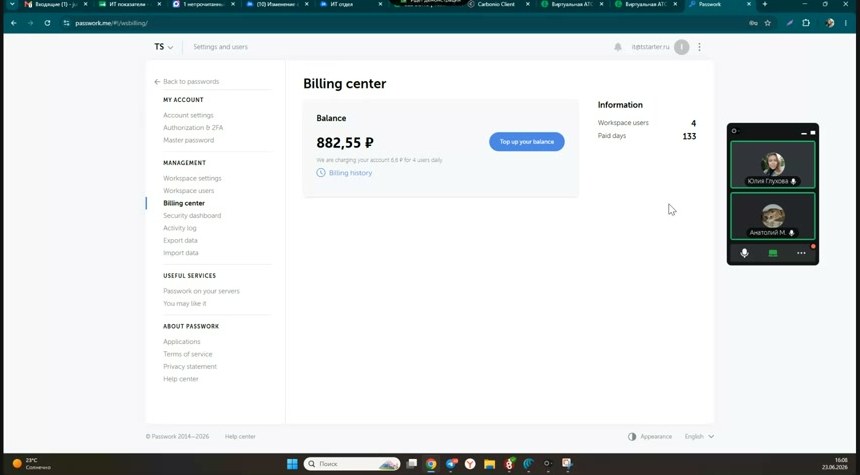Image resolution: width=860 pixels, height=475 pixels.
Task: Open the Snipping Tool on the taskbar
Action: [567, 464]
